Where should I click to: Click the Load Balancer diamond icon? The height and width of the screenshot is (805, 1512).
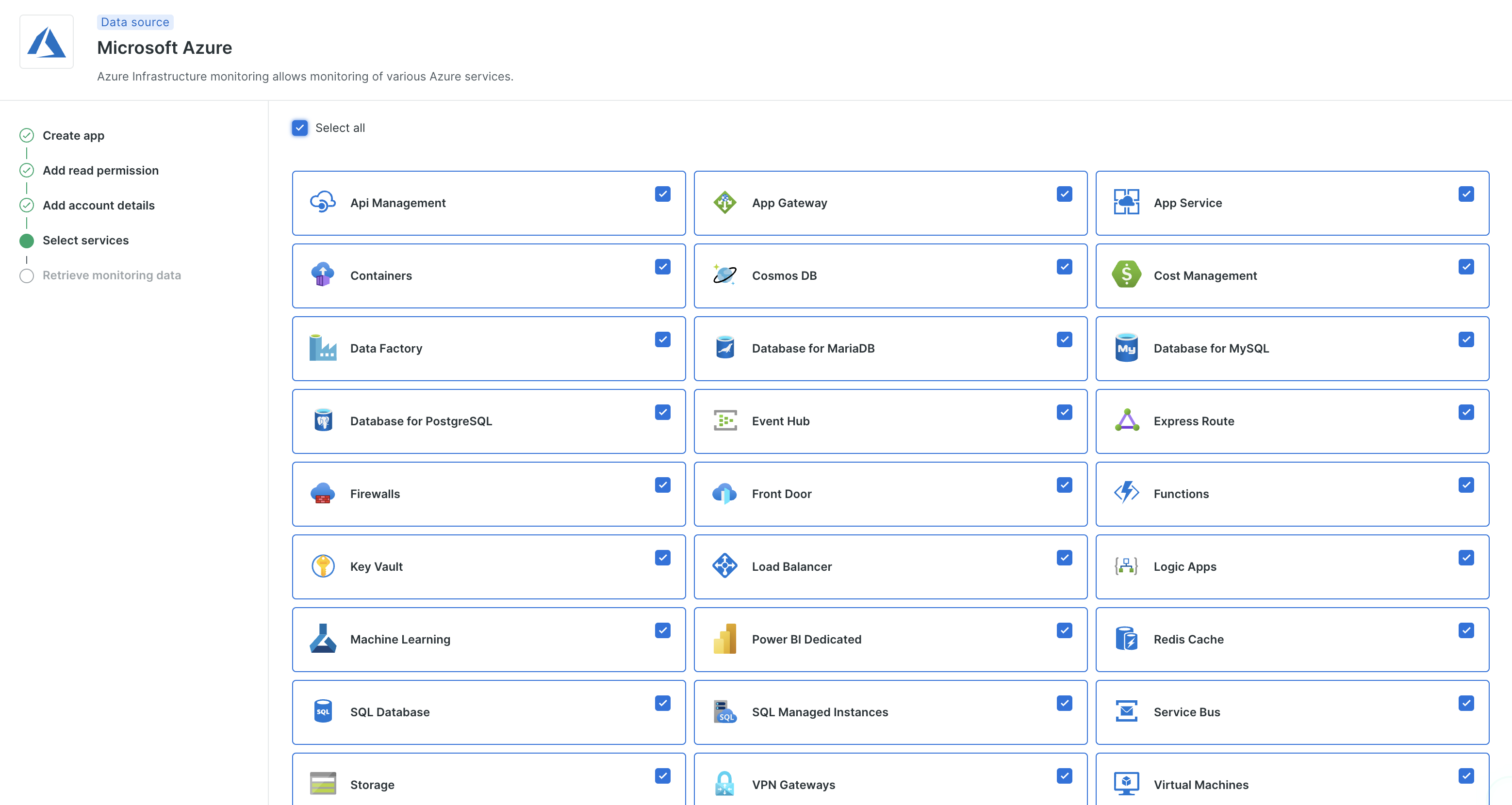(724, 565)
